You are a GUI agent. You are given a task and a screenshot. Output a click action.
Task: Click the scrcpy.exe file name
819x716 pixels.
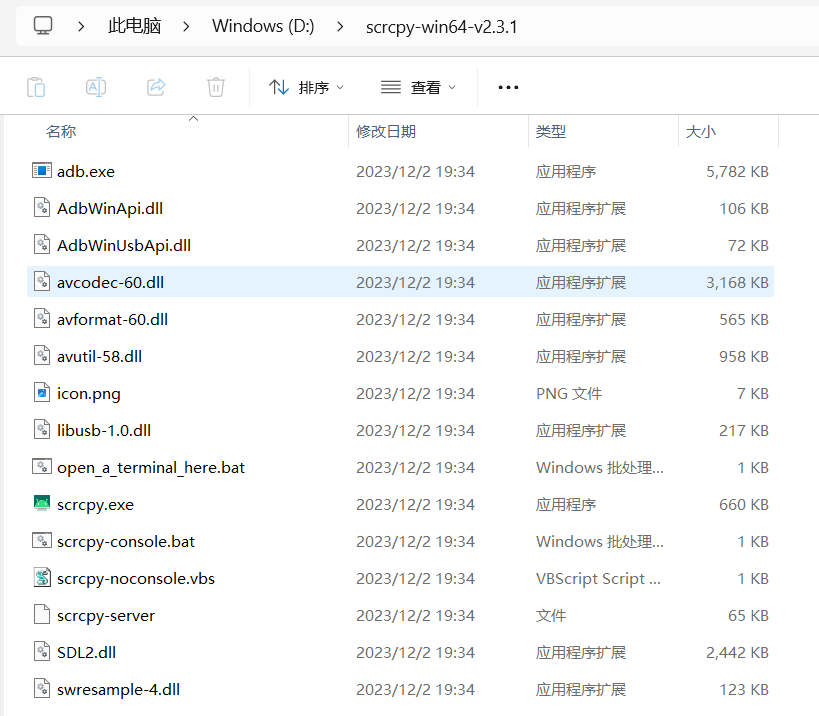(96, 505)
